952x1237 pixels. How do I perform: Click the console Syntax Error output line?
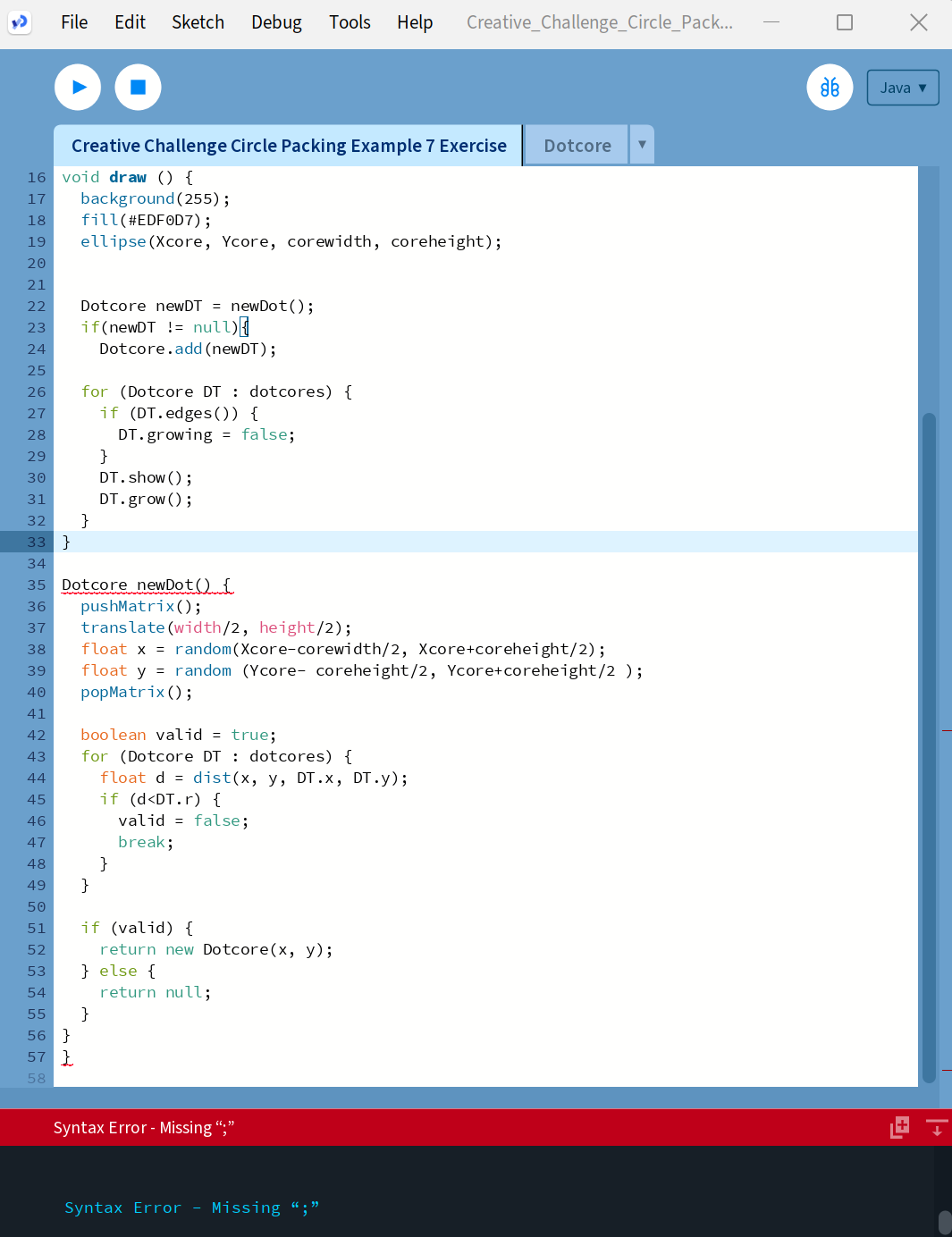[191, 1208]
